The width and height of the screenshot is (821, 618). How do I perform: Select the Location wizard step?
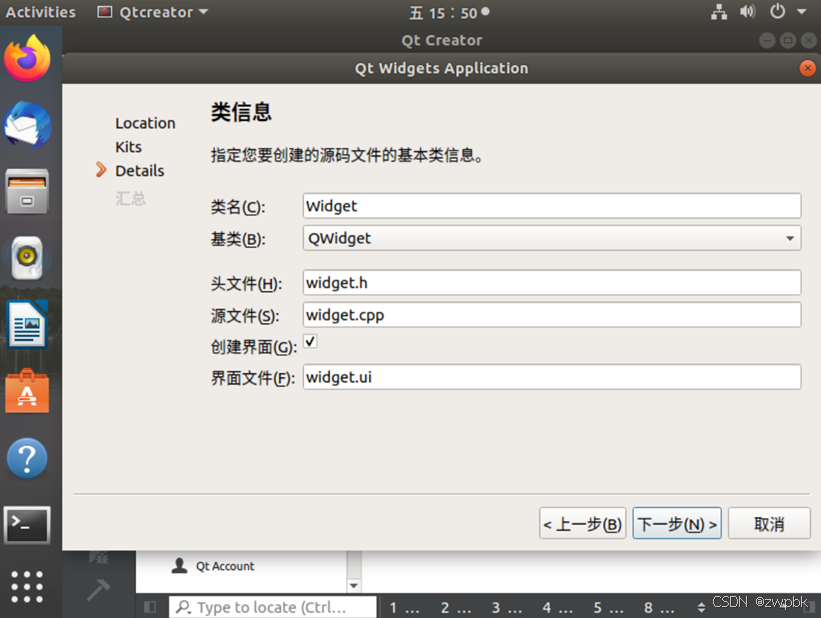click(145, 123)
